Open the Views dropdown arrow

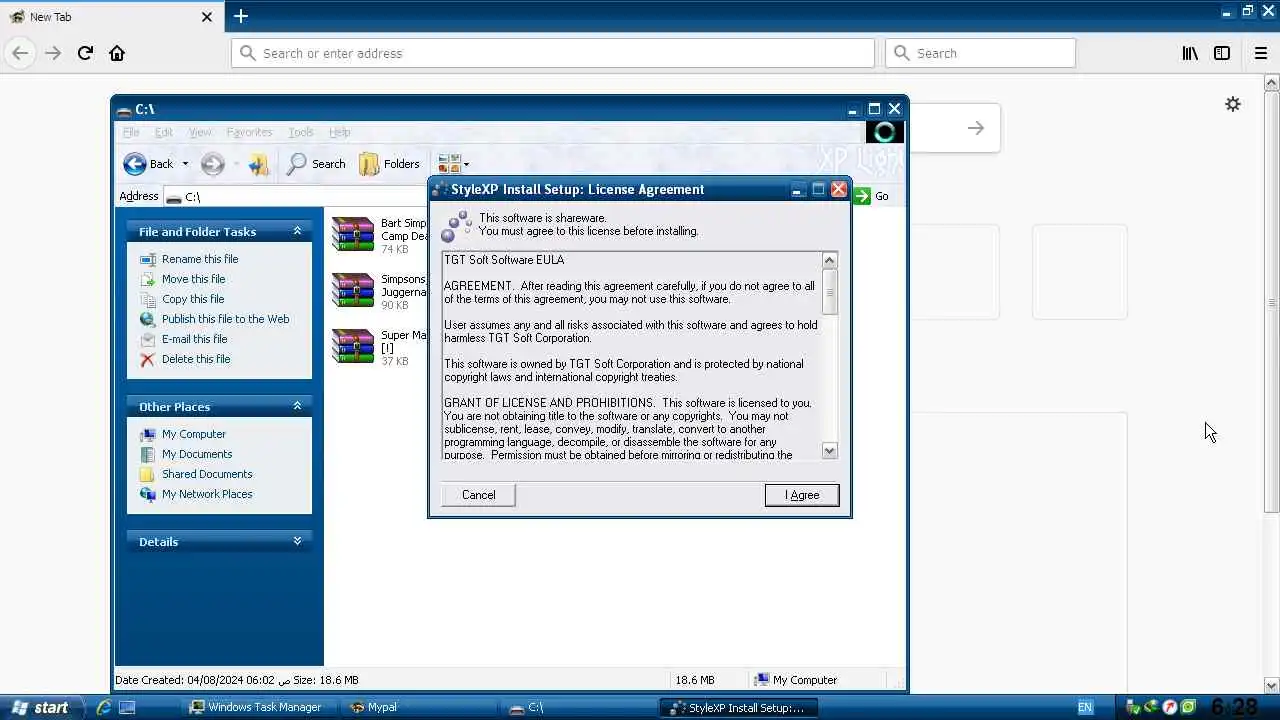click(466, 164)
